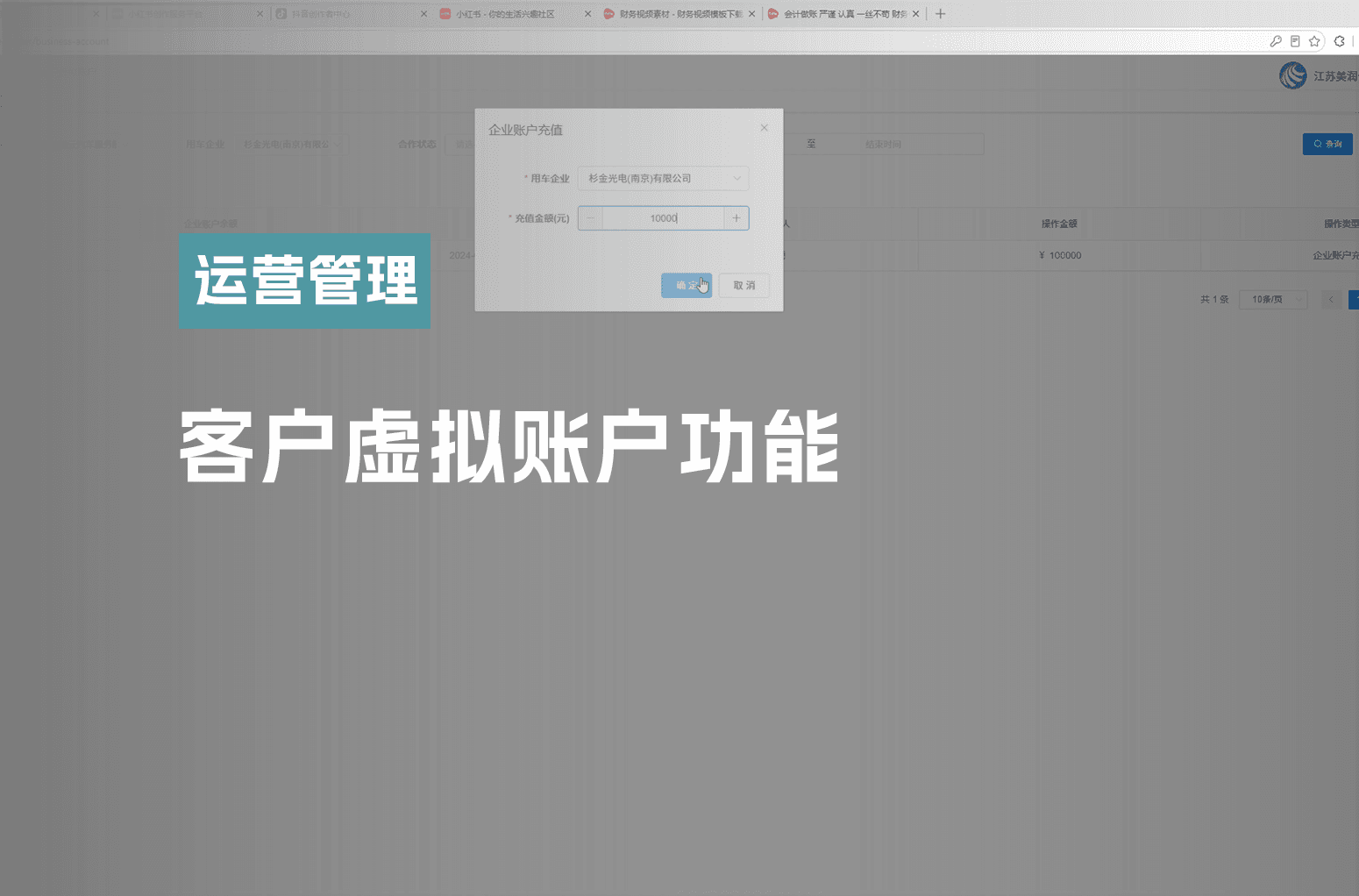1359x896 pixels.
Task: Toggle reader mode icon in address bar
Action: point(1295,41)
